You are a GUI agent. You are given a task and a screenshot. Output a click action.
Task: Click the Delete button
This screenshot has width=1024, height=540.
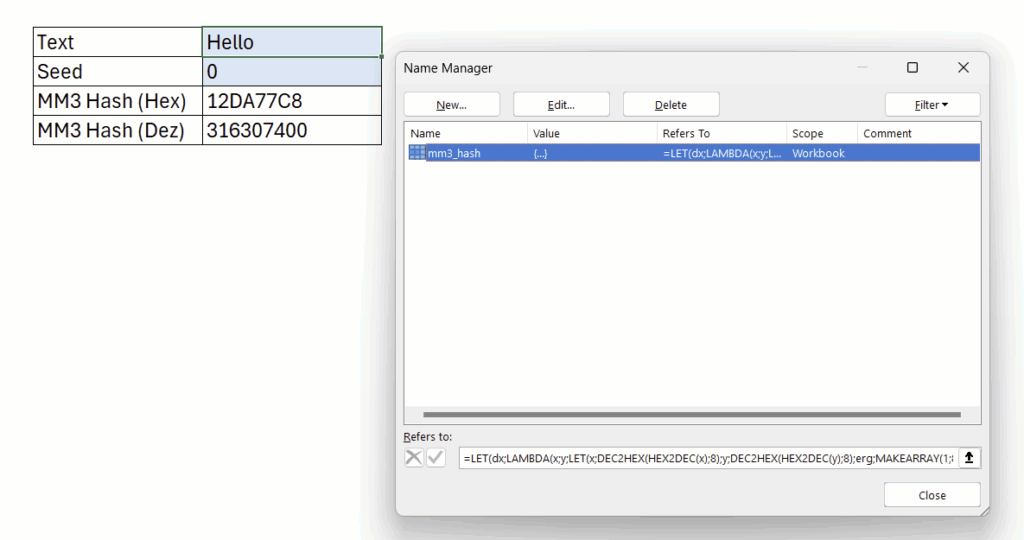tap(670, 105)
